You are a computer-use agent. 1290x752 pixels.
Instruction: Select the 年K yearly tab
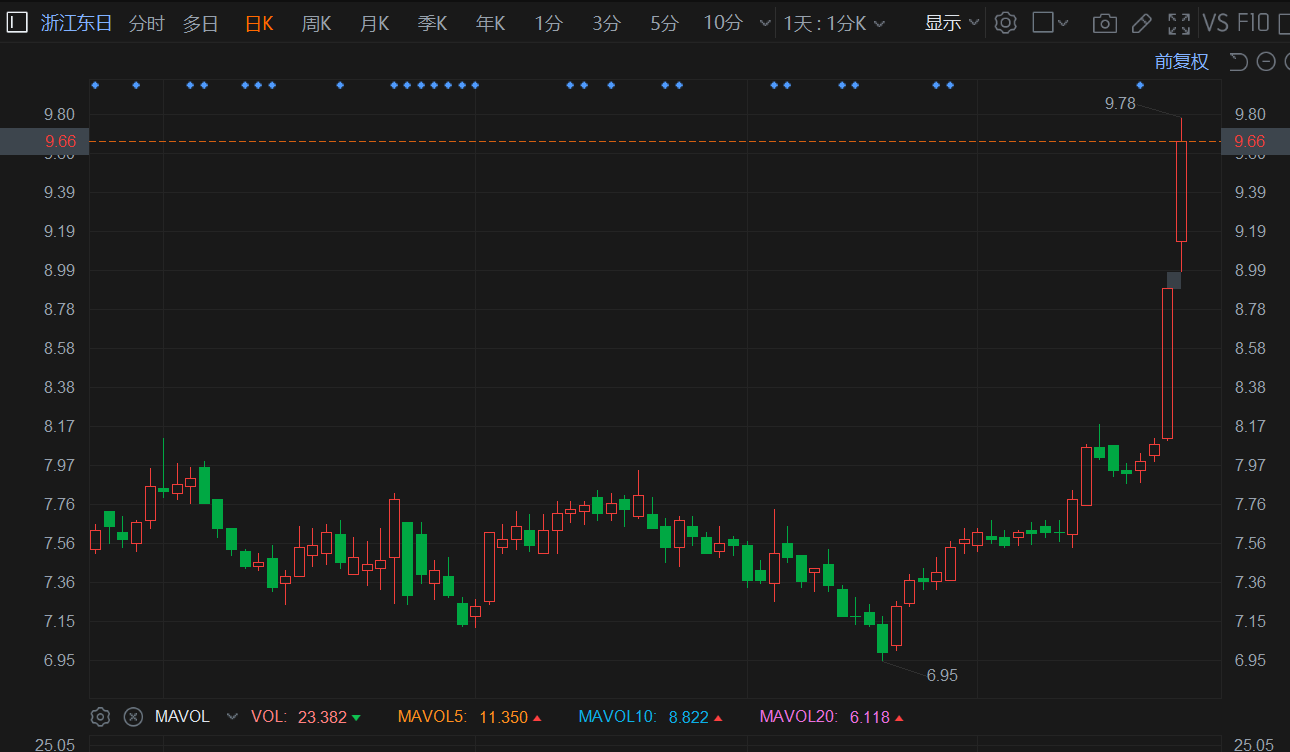[490, 23]
